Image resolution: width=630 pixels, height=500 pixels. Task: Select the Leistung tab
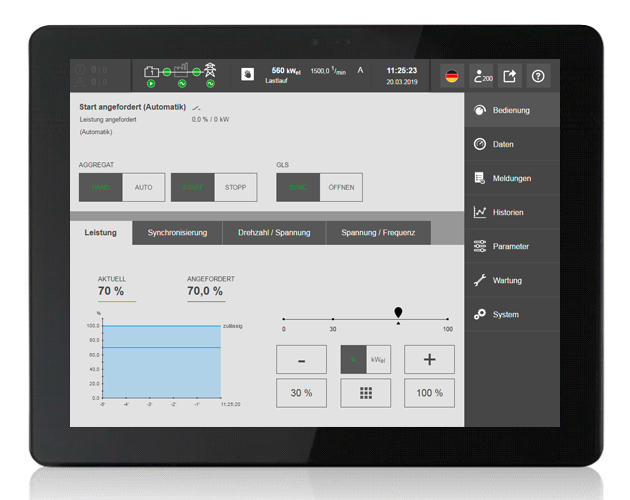(101, 233)
